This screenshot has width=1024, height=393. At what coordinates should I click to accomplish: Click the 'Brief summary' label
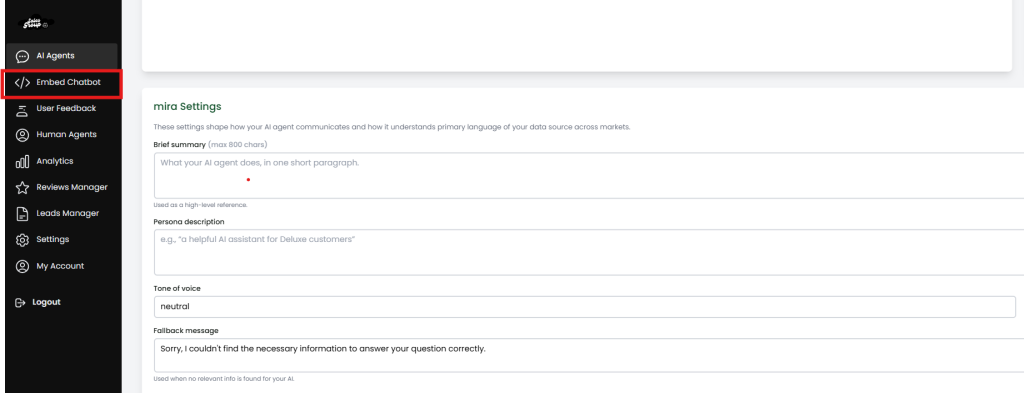[x=180, y=144]
